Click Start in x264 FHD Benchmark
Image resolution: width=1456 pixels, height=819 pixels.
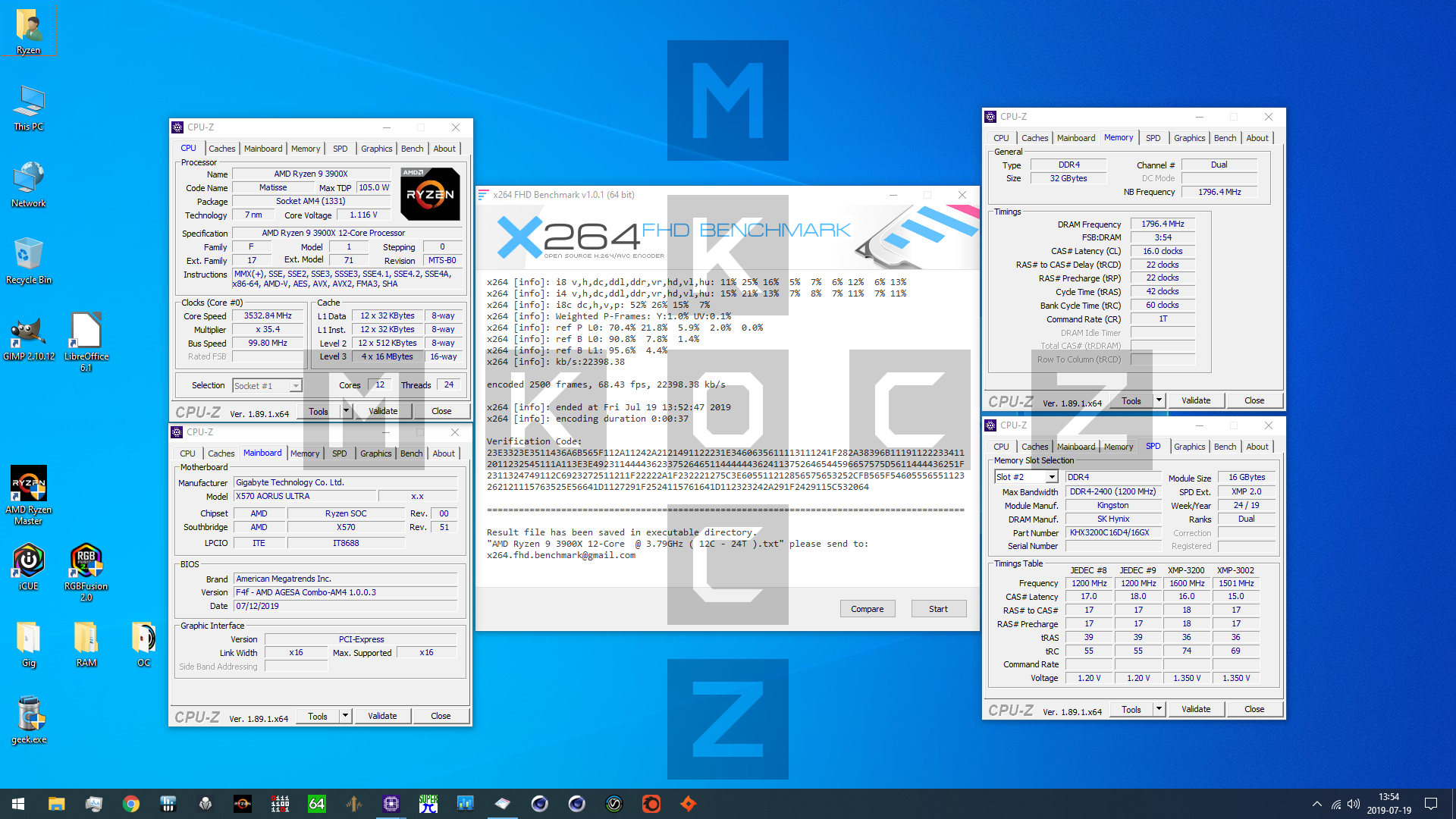coord(938,609)
